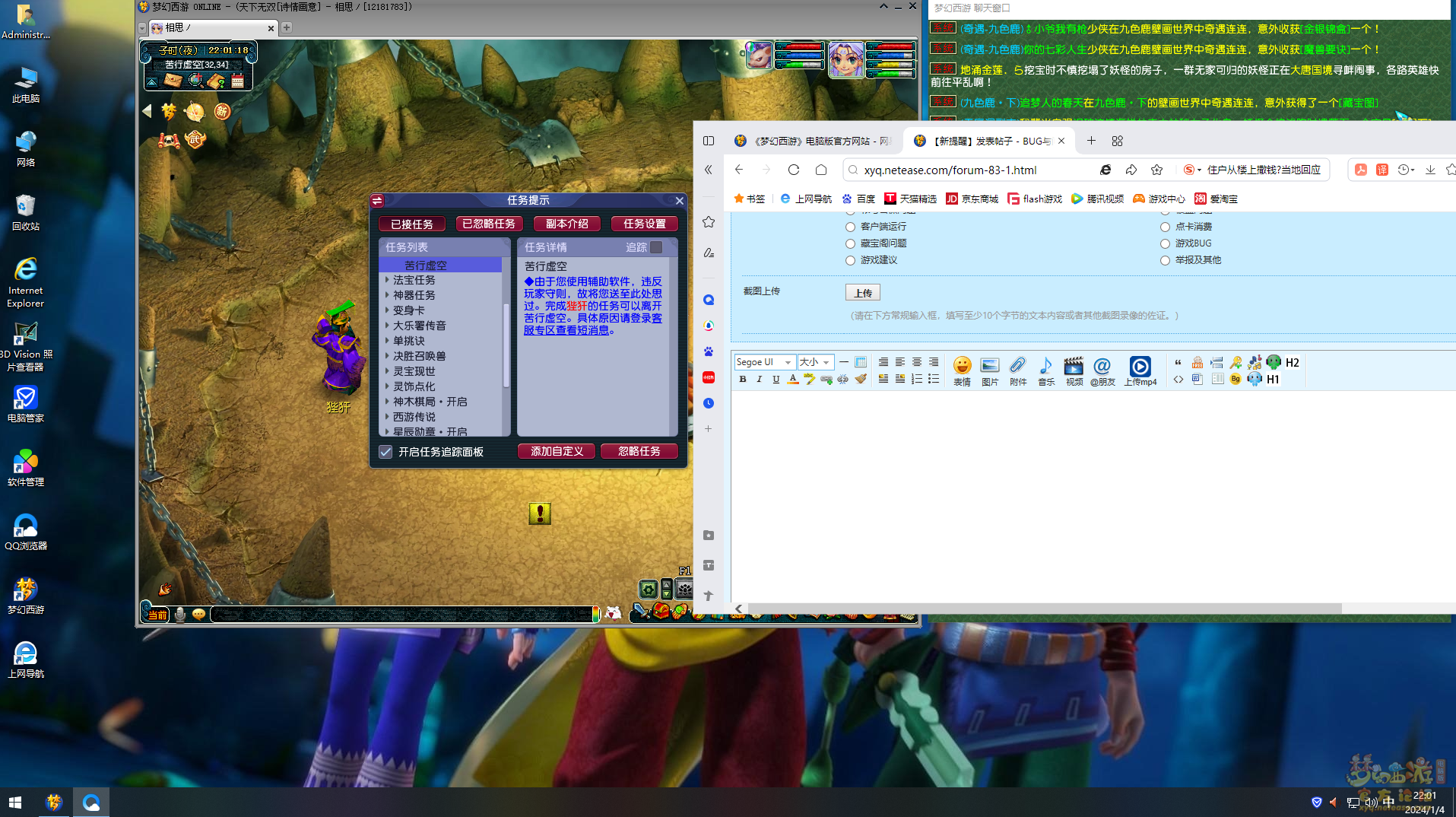Insert code block using <> icon

[1178, 379]
